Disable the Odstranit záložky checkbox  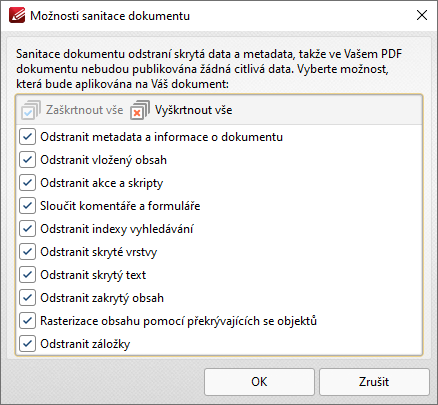27,344
